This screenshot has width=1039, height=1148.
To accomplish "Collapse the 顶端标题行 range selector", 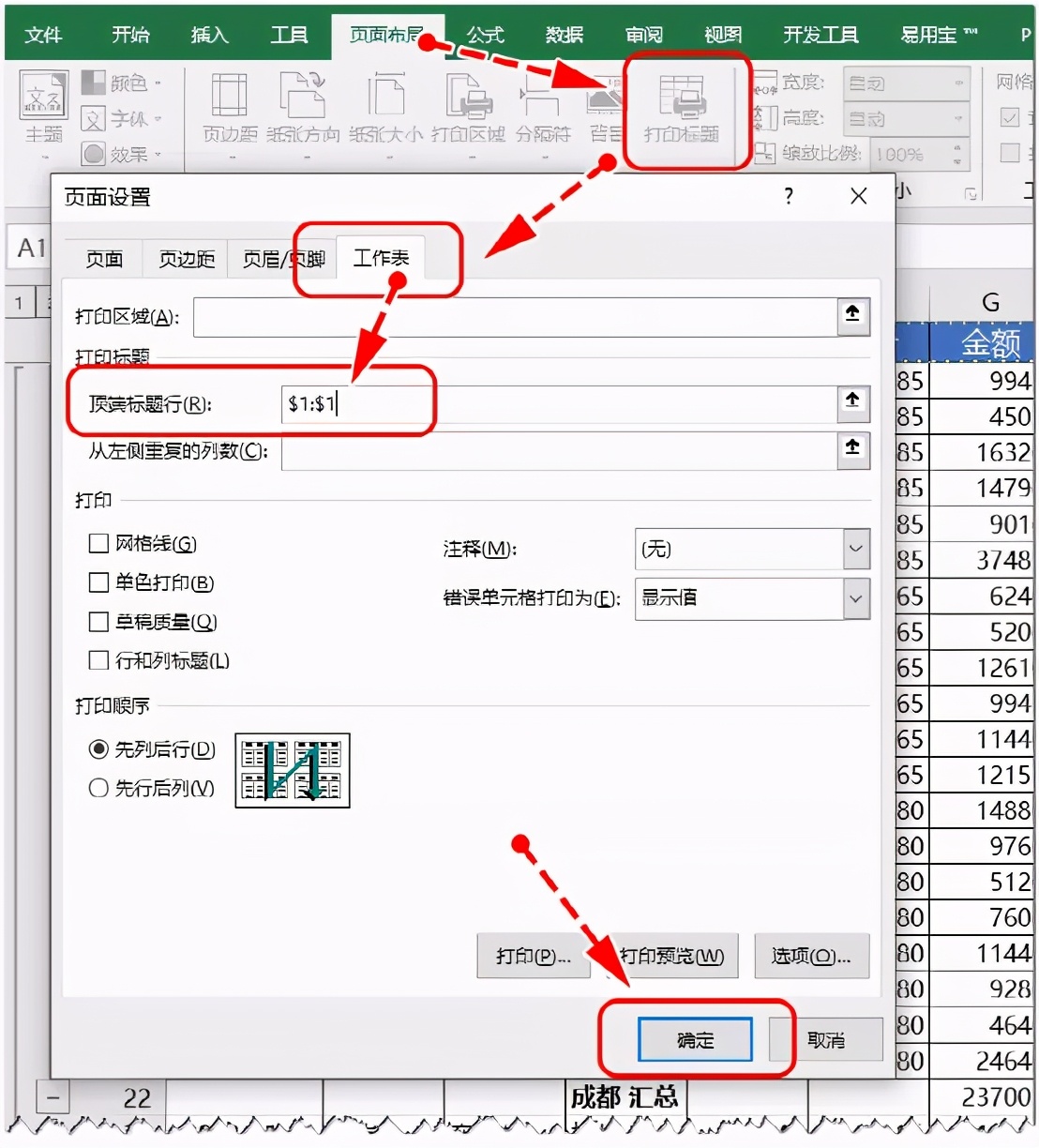I will 851,403.
